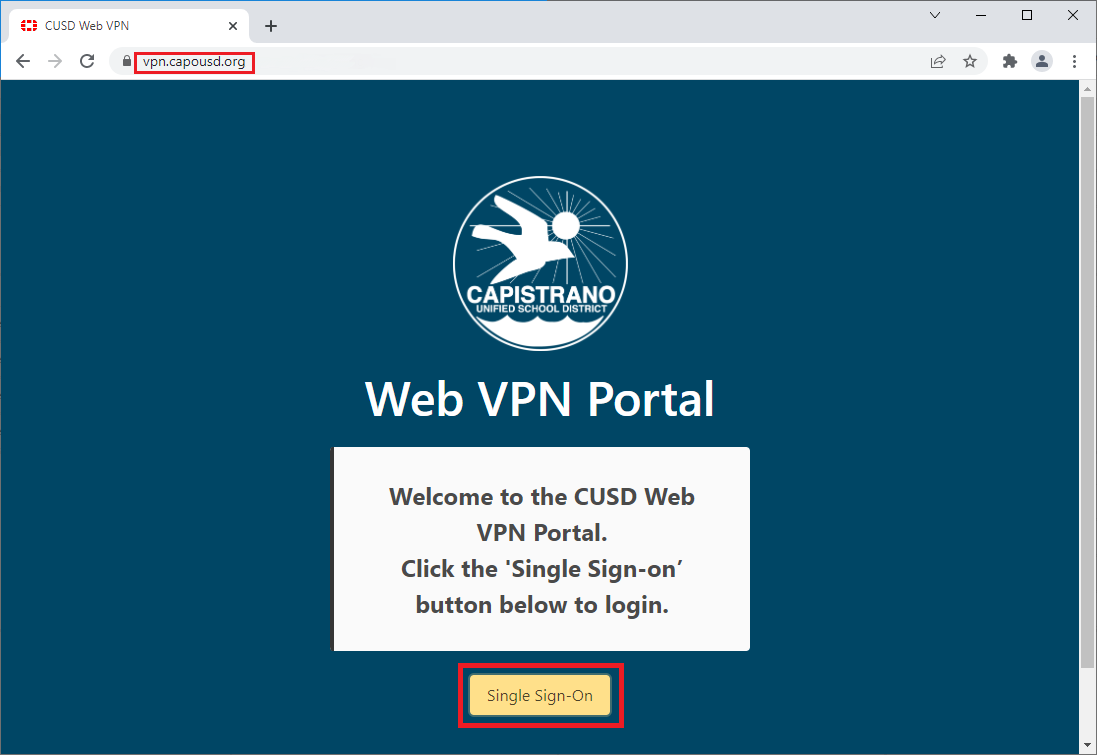Click the scrollbar down arrow
Viewport: 1097px width, 755px height.
pyautogui.click(x=1087, y=745)
